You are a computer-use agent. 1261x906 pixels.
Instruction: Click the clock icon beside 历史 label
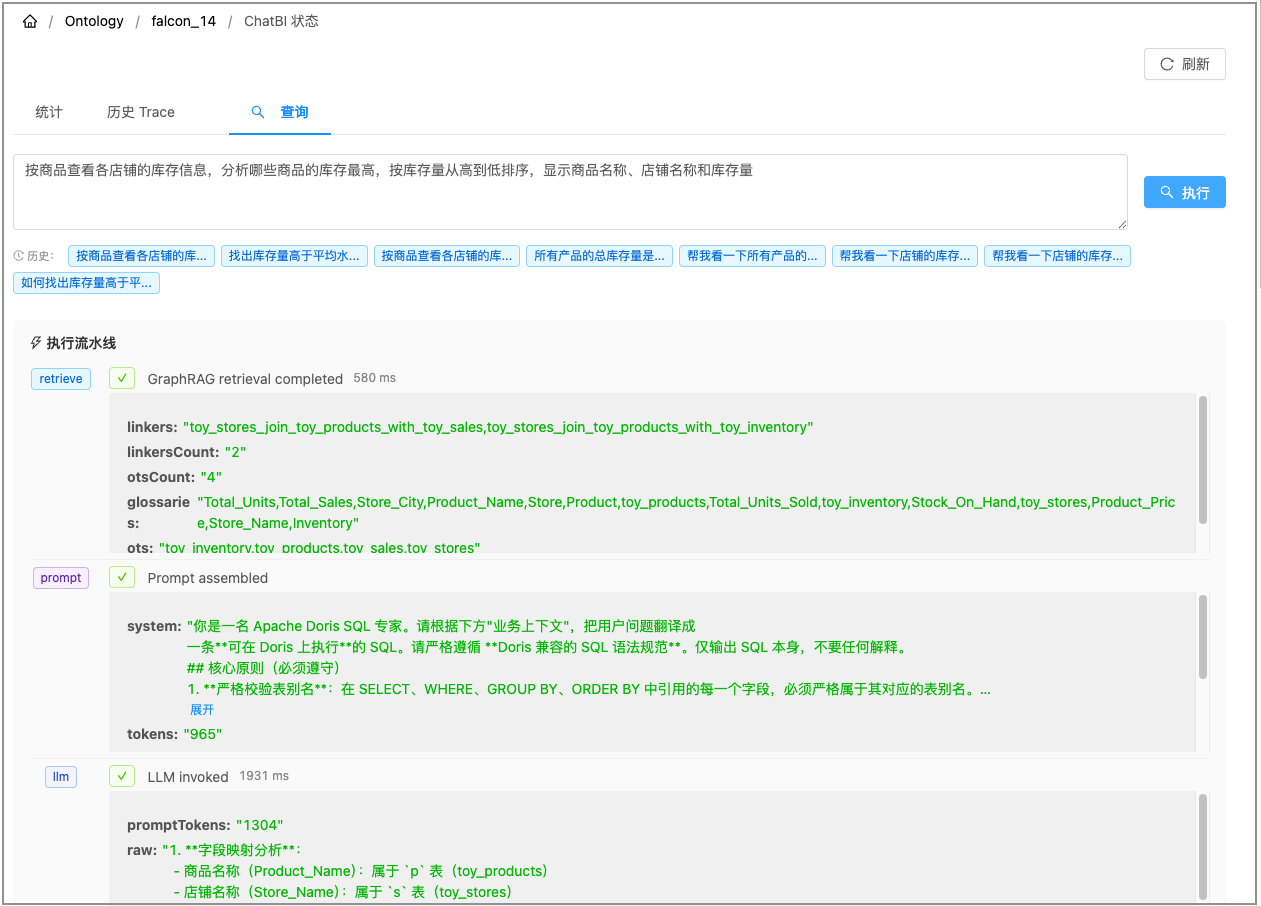point(19,256)
